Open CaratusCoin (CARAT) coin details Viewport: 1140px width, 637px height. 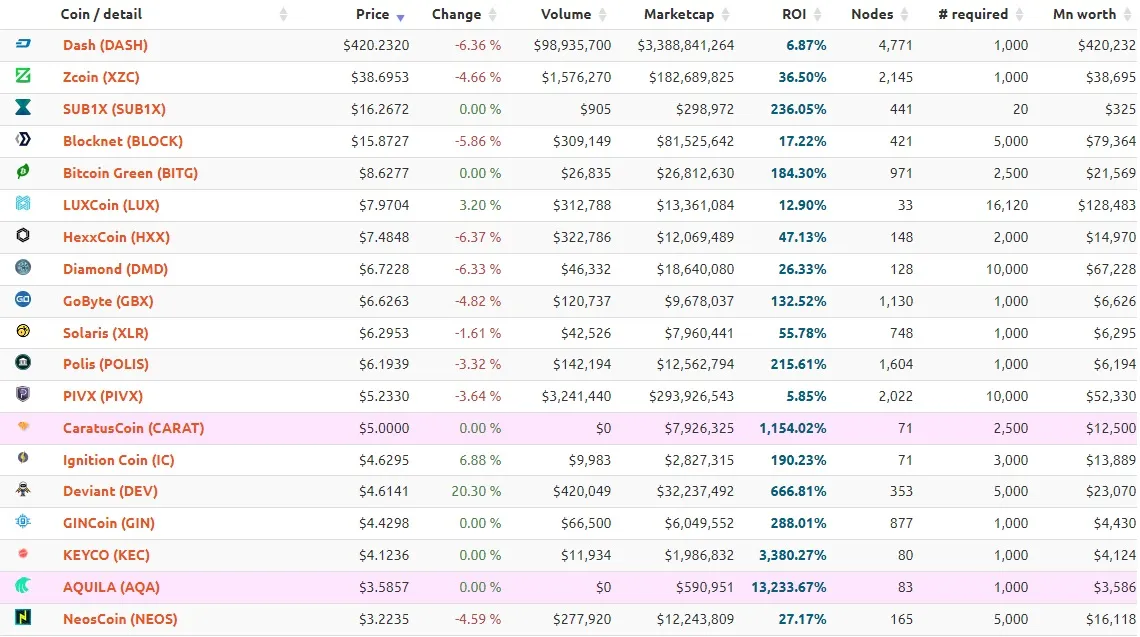pos(134,428)
